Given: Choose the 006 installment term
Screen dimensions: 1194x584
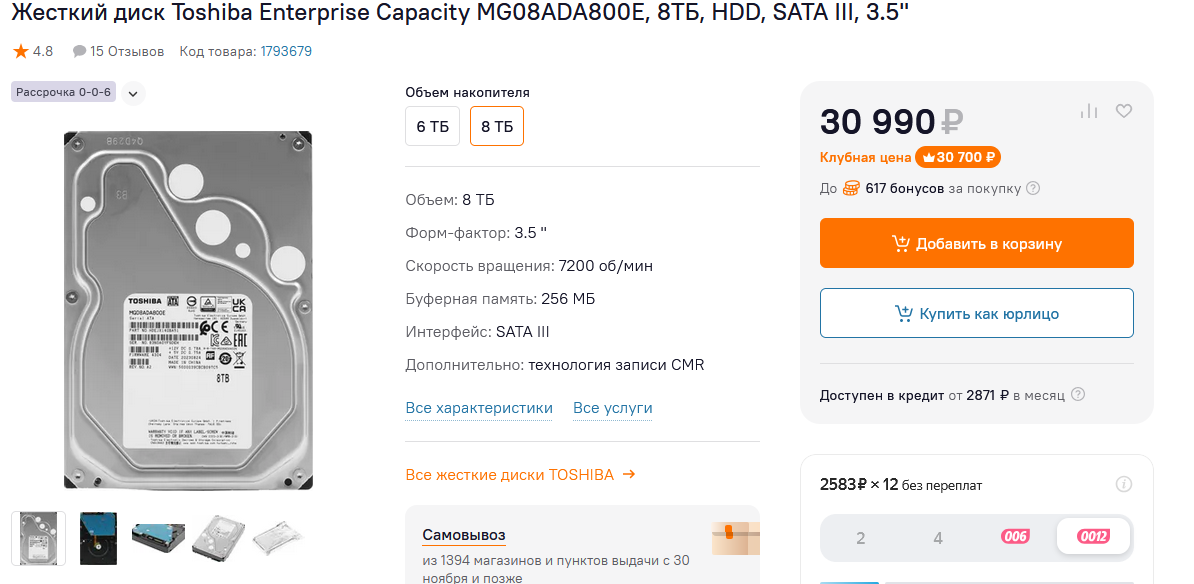Looking at the screenshot, I should click(1015, 537).
